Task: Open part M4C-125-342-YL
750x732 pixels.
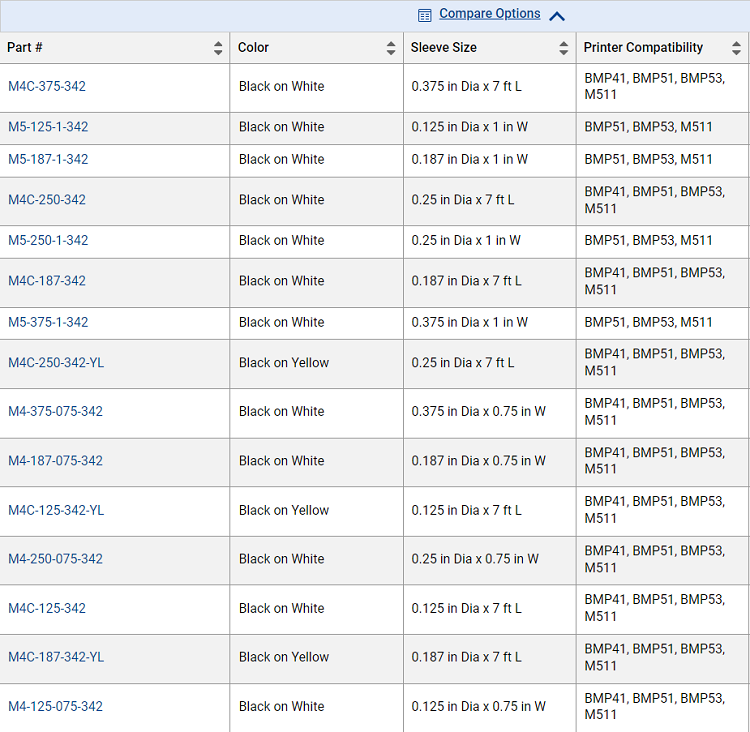Action: [56, 510]
